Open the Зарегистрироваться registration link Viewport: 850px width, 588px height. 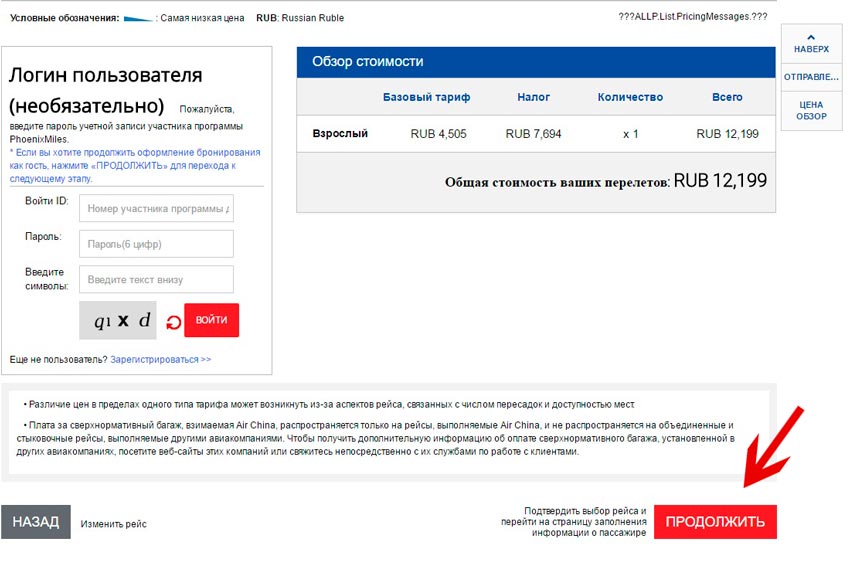[160, 359]
